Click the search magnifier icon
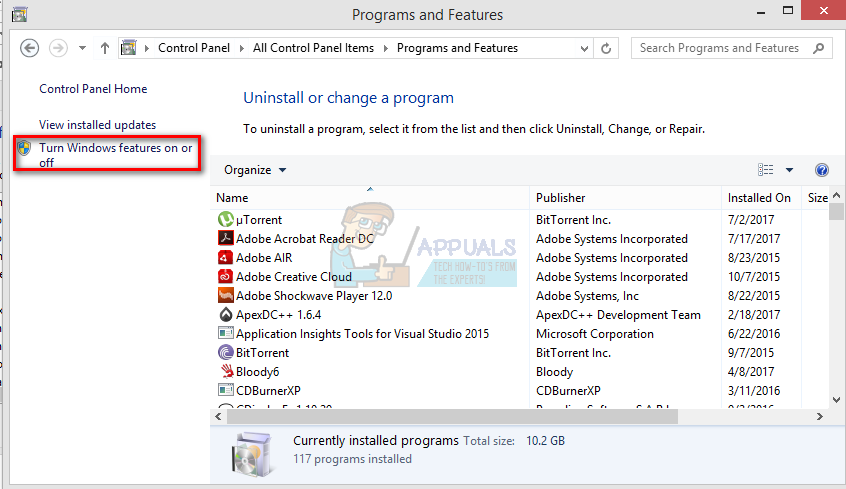Image resolution: width=846 pixels, height=489 pixels. coord(818,48)
